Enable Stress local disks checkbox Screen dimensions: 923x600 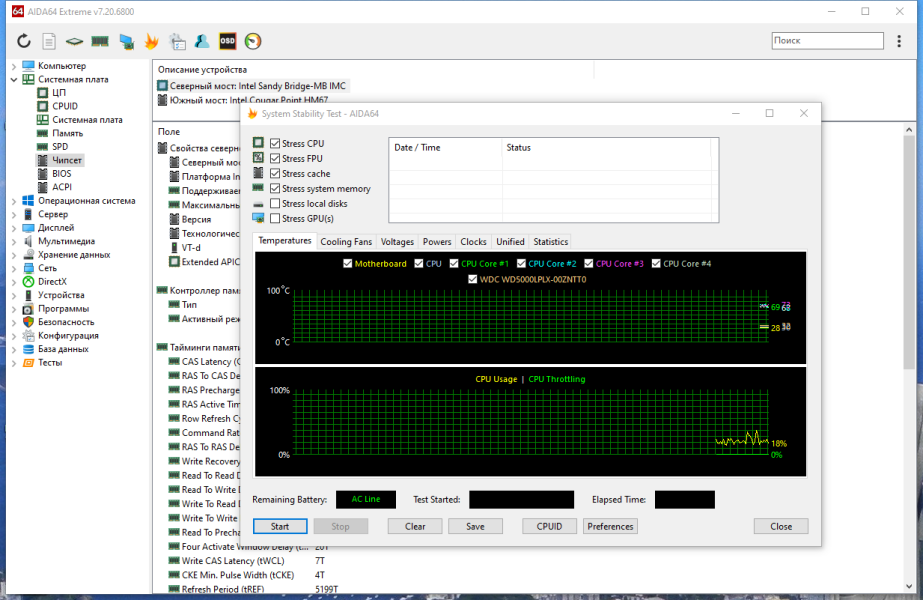(275, 203)
